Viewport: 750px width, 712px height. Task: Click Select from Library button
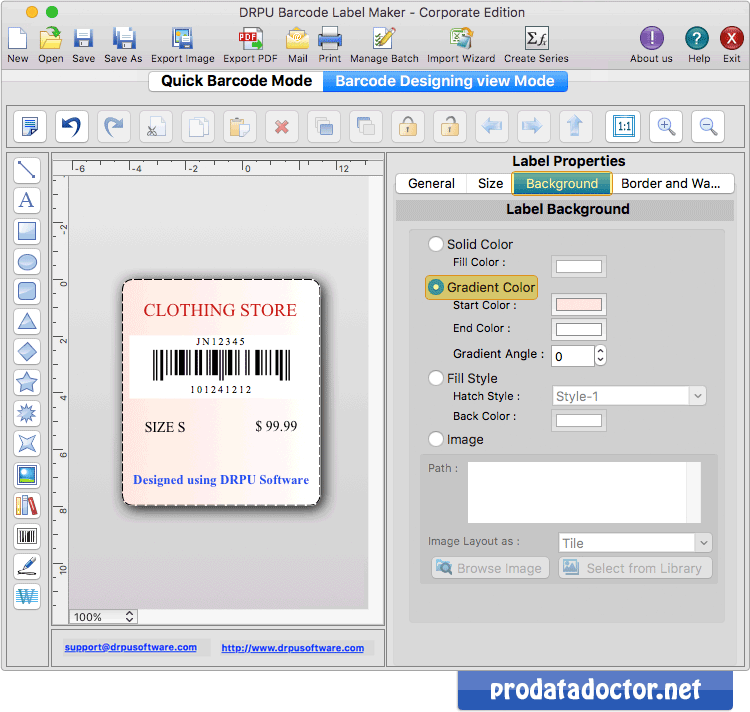click(635, 568)
